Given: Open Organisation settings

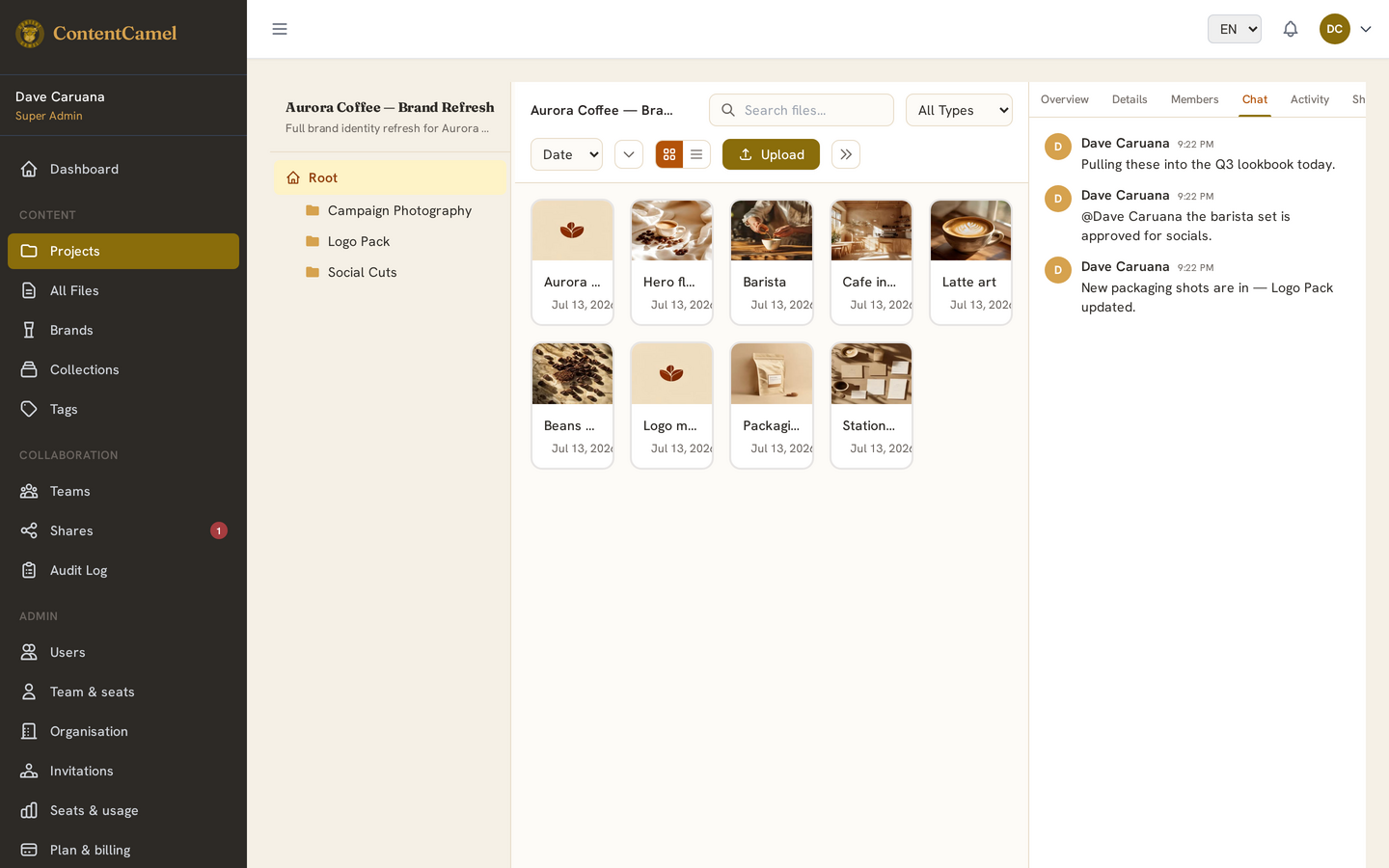Looking at the screenshot, I should pos(123,731).
